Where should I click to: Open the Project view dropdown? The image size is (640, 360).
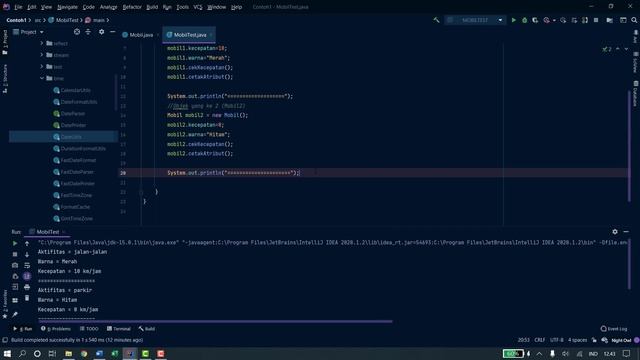[x=29, y=32]
